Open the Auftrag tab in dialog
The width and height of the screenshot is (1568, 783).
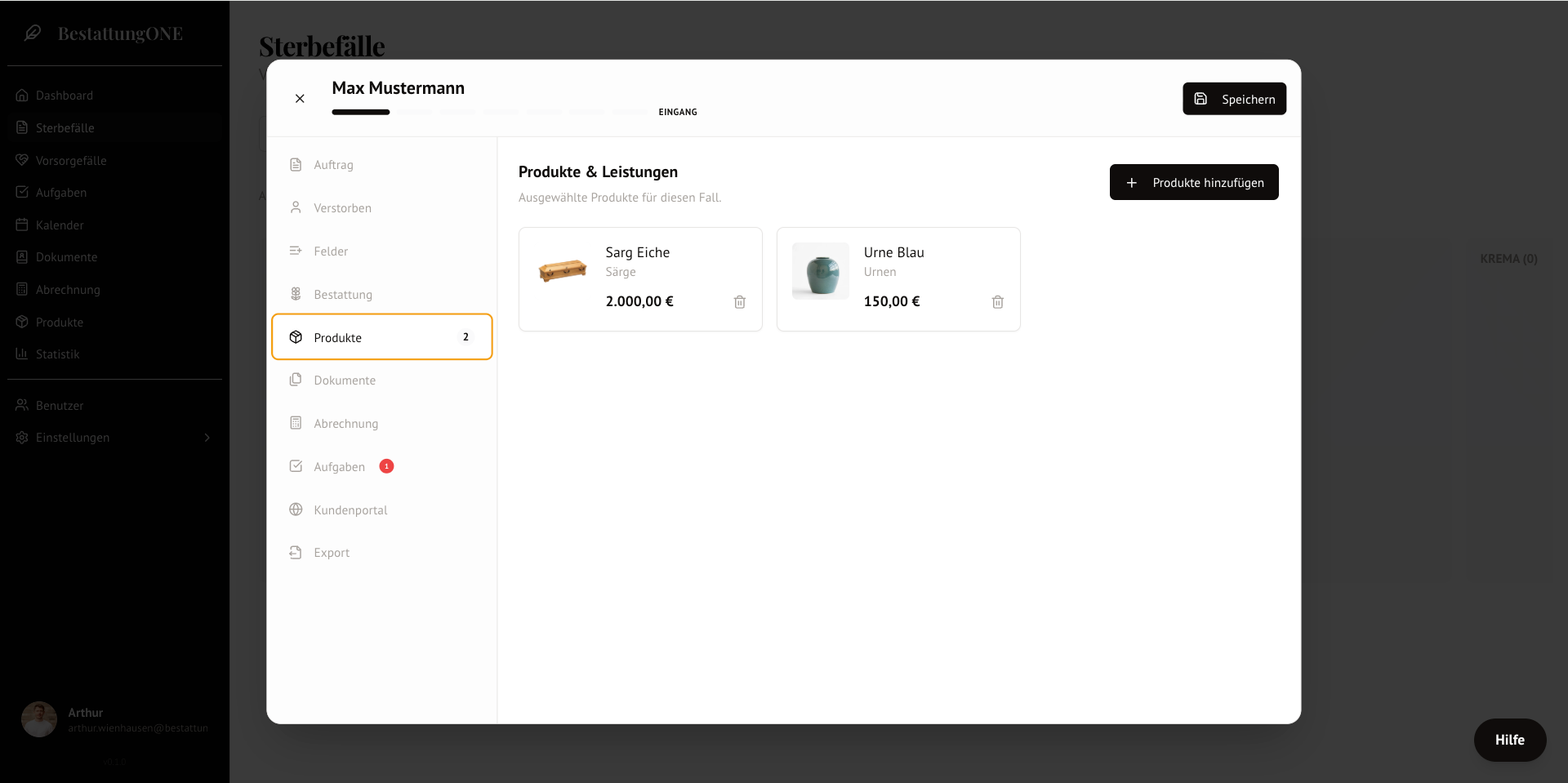coord(382,165)
